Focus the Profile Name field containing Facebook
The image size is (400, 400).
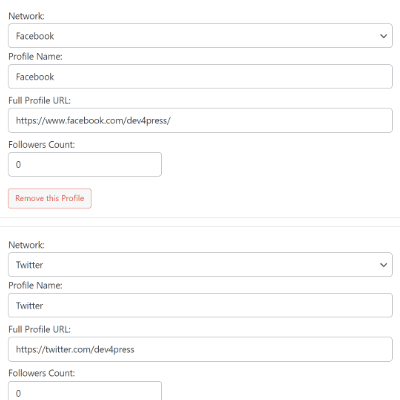200,77
